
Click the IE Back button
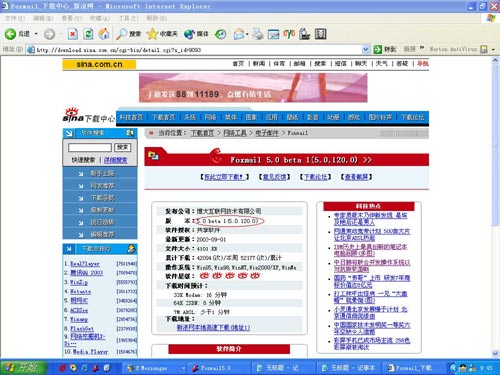pyautogui.click(x=17, y=34)
